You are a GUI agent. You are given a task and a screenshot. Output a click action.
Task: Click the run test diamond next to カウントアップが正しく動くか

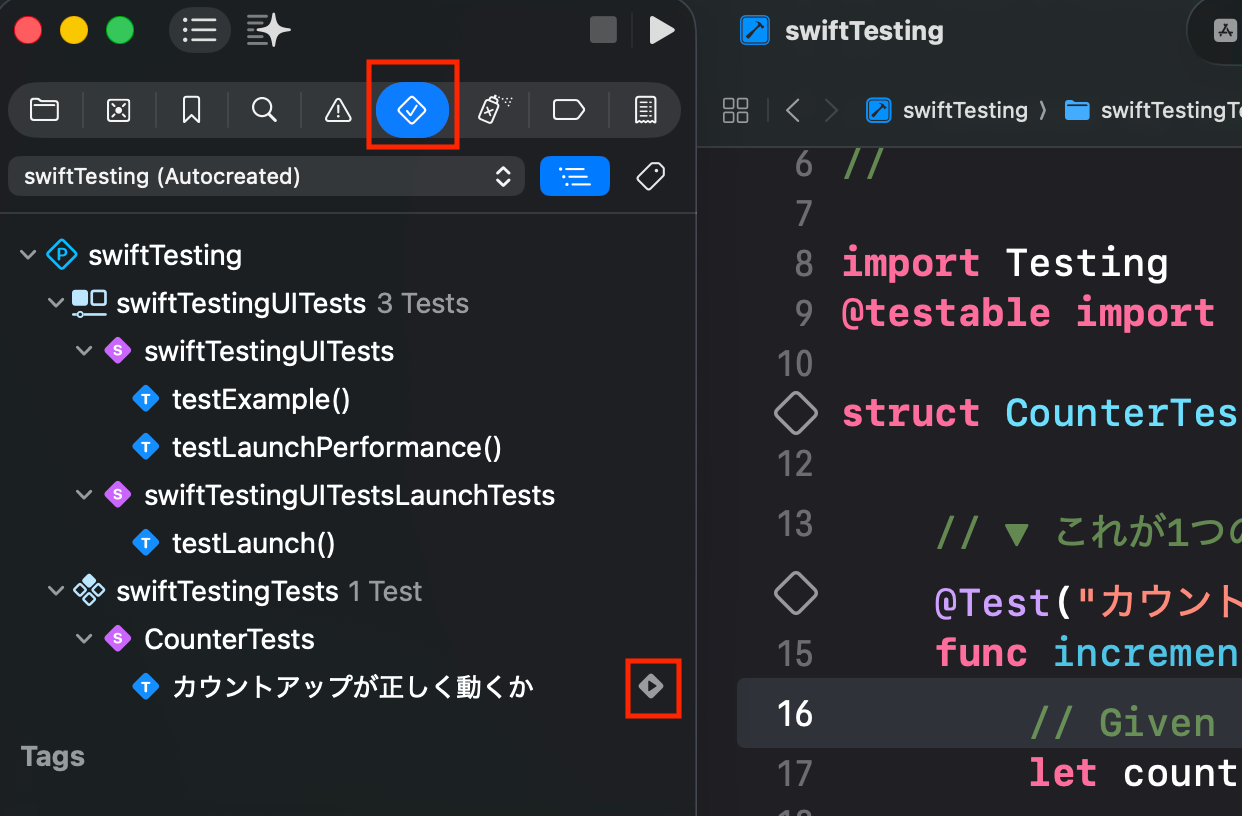pyautogui.click(x=653, y=687)
